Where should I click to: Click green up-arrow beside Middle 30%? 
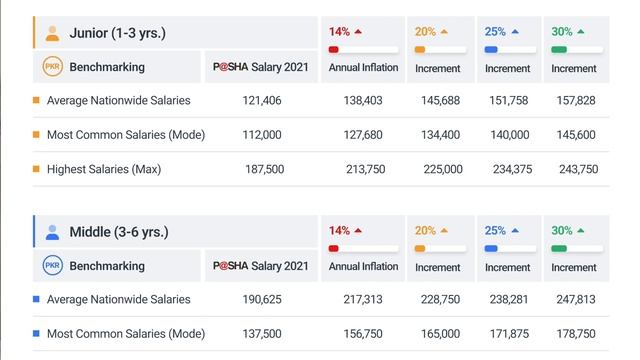(581, 231)
